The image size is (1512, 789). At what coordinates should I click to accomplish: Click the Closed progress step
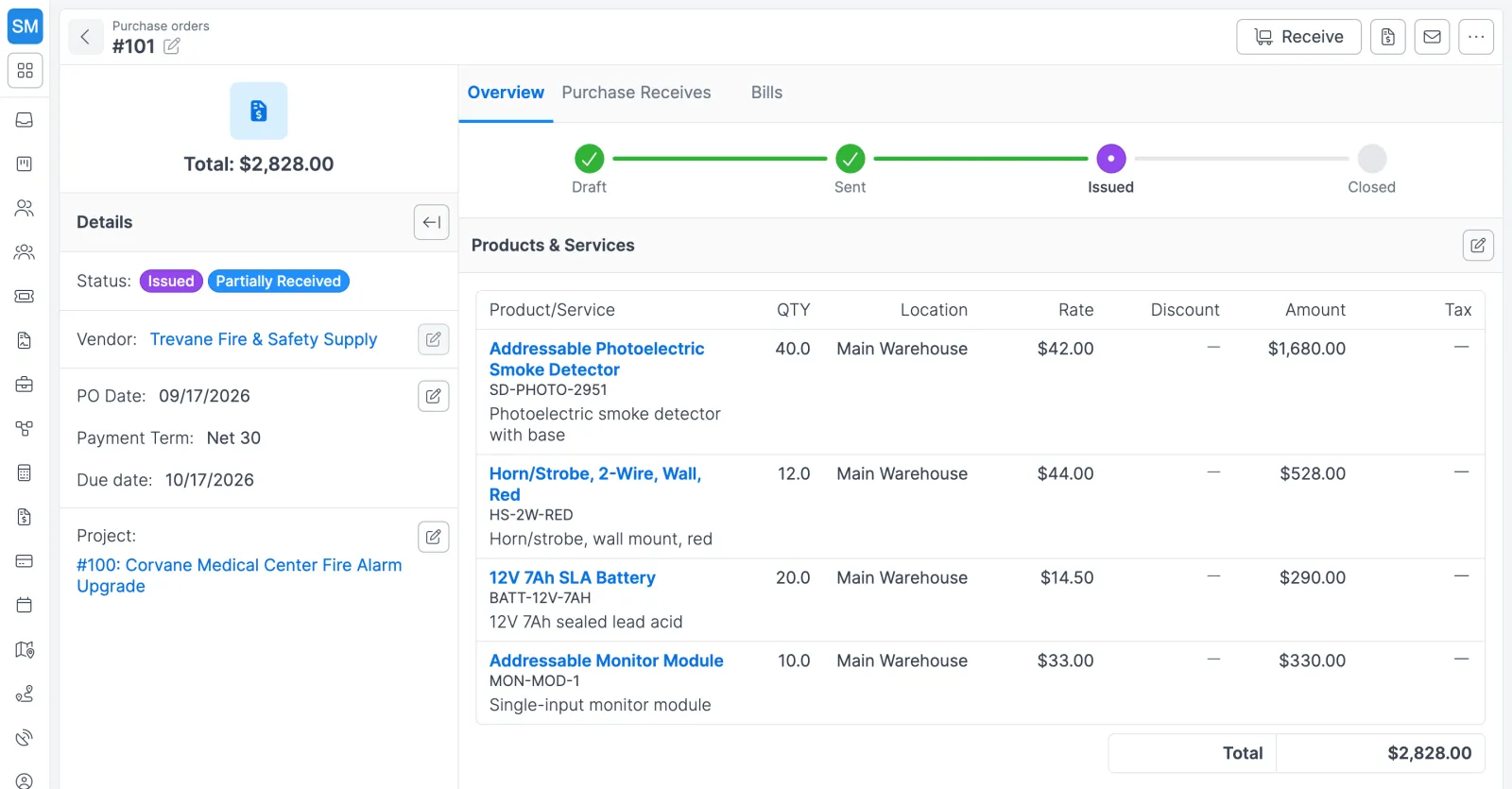coord(1371,159)
